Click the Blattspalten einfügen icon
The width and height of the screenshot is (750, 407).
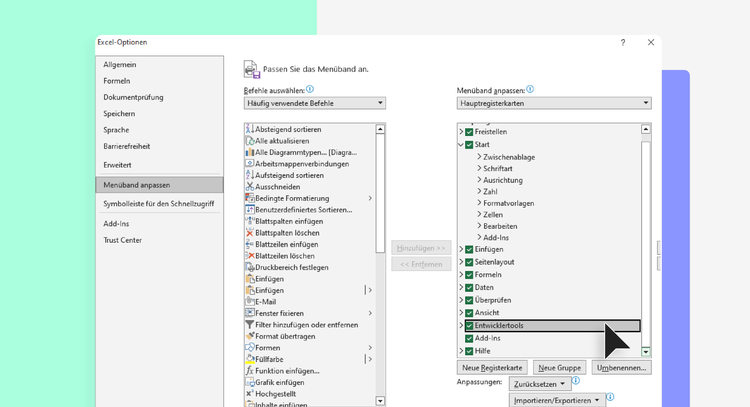(249, 221)
